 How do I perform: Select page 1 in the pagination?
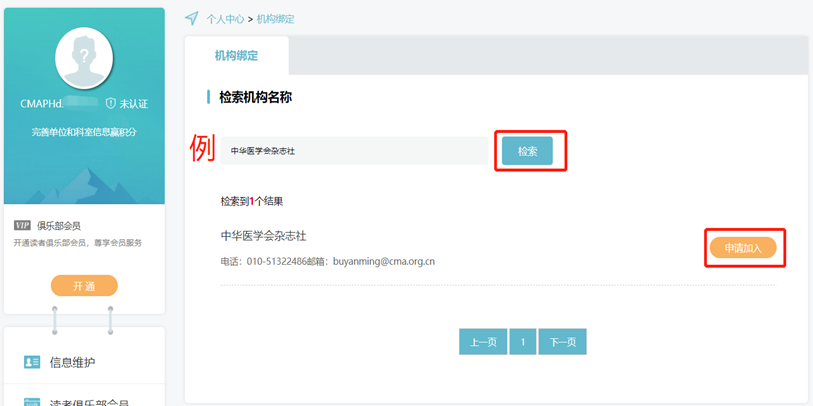pos(522,342)
